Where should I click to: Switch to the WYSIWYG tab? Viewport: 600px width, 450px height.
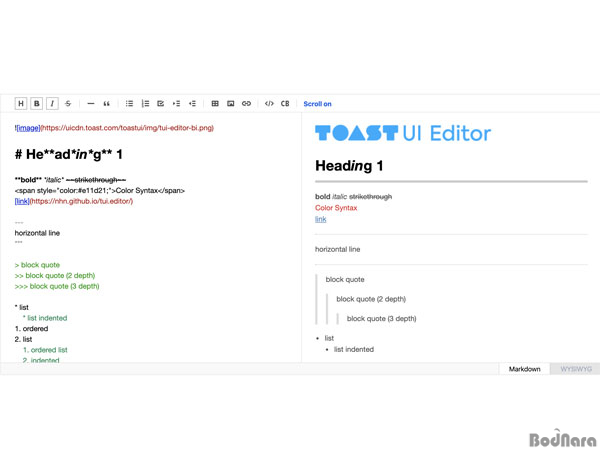(576, 369)
